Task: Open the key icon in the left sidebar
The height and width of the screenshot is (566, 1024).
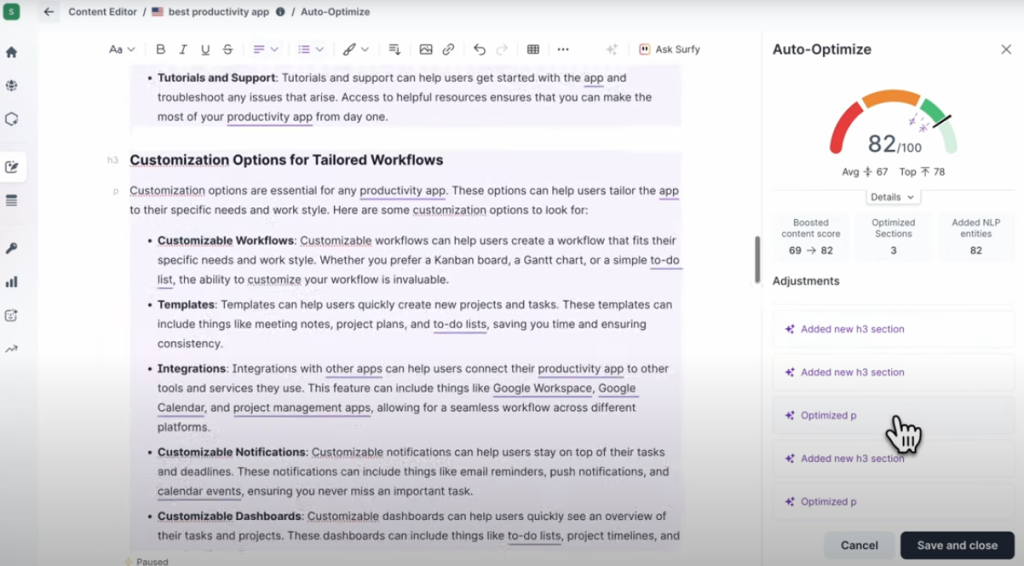Action: pos(12,248)
